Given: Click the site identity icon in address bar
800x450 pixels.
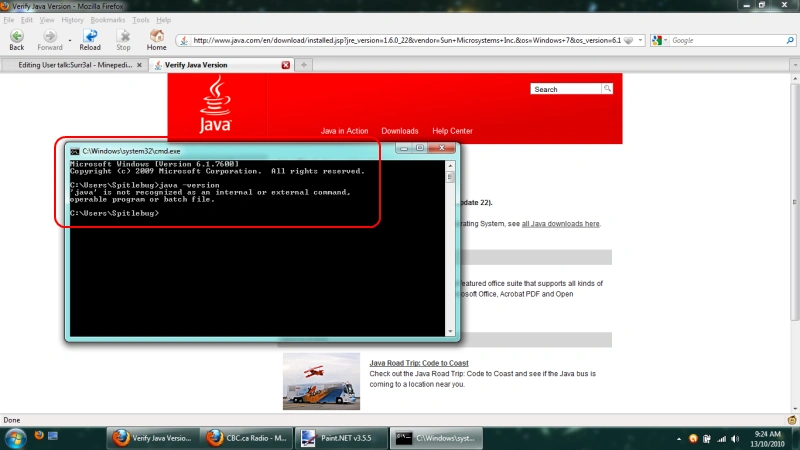Looking at the screenshot, I should (184, 40).
